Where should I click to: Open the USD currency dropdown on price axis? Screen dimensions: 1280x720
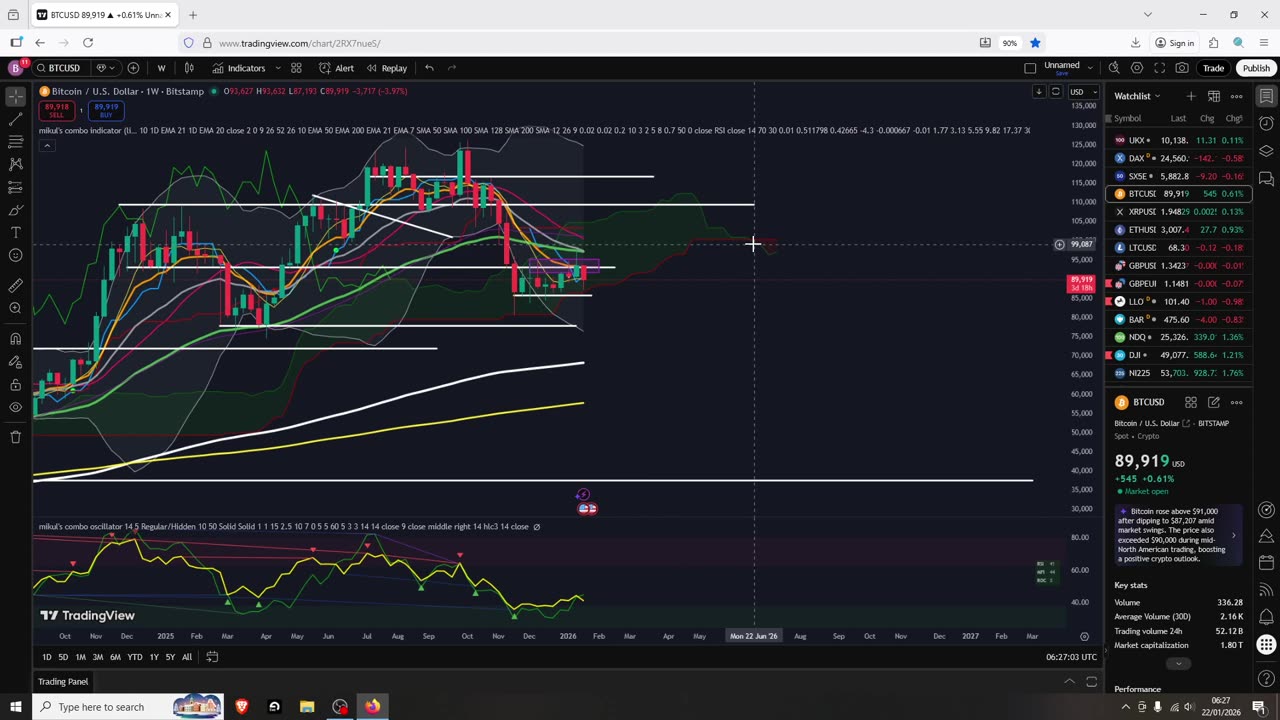[1082, 92]
